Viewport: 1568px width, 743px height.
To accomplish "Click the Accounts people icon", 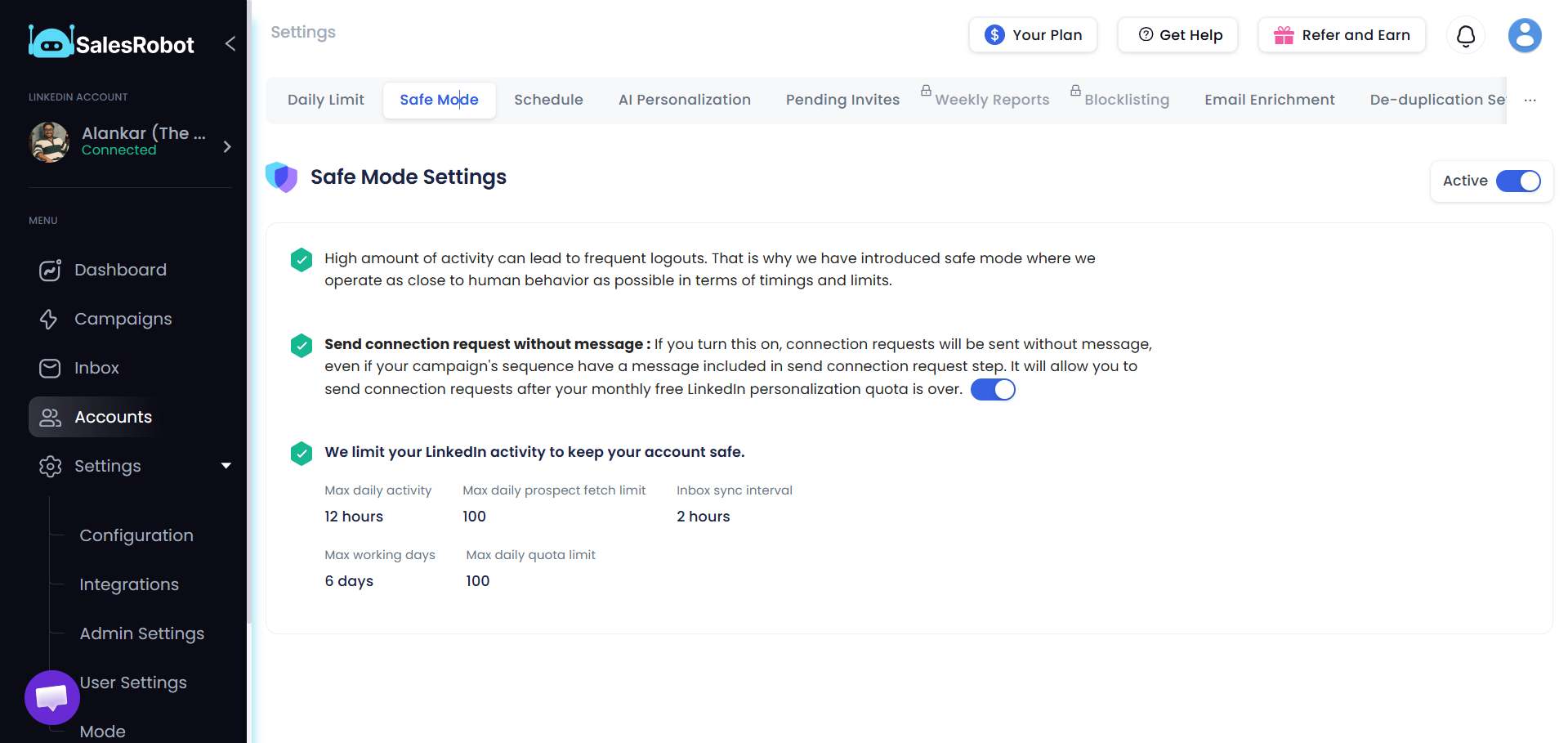I will [50, 417].
